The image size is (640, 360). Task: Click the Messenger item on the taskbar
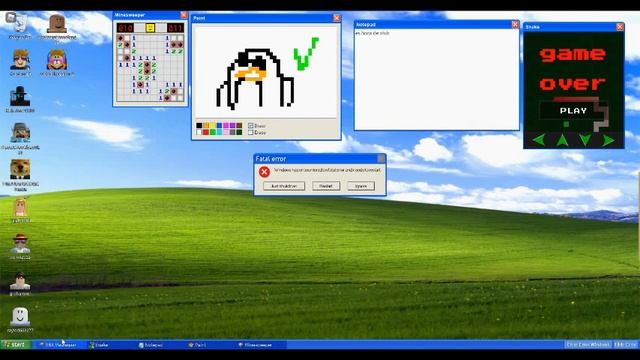tap(58, 345)
